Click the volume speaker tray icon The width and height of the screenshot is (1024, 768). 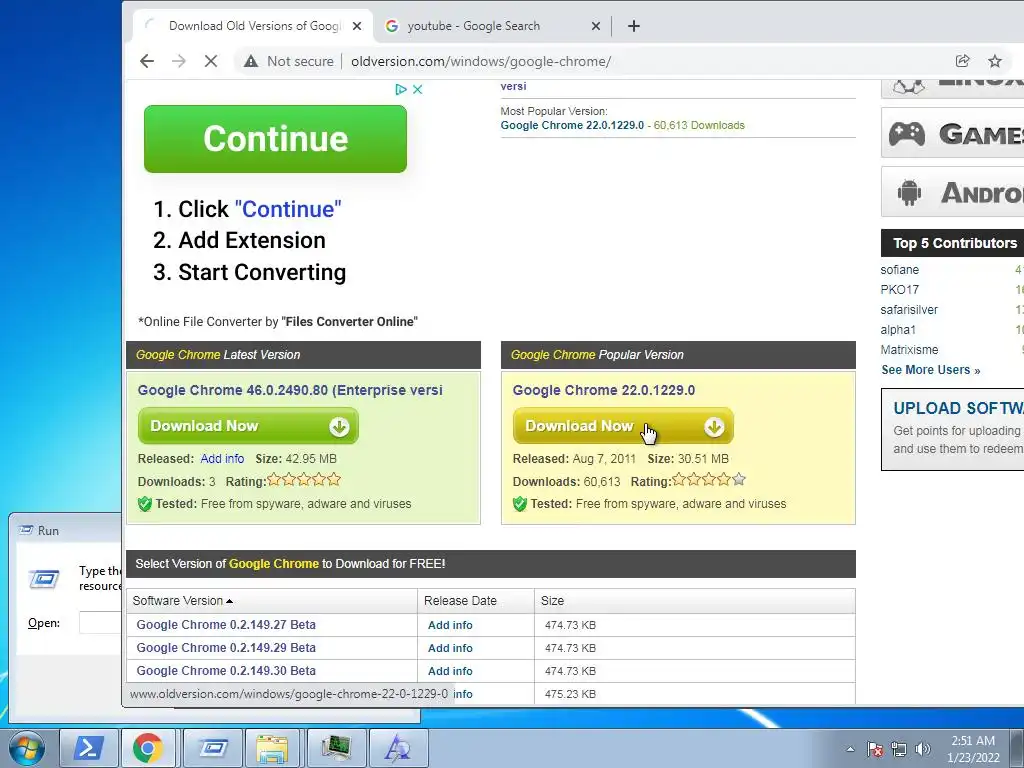point(922,749)
